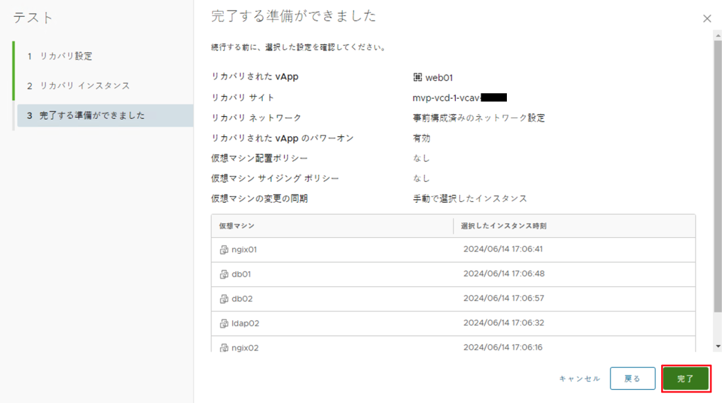Image resolution: width=724 pixels, height=403 pixels.
Task: Click the 有効 power-on value
Action: pyautogui.click(x=421, y=138)
